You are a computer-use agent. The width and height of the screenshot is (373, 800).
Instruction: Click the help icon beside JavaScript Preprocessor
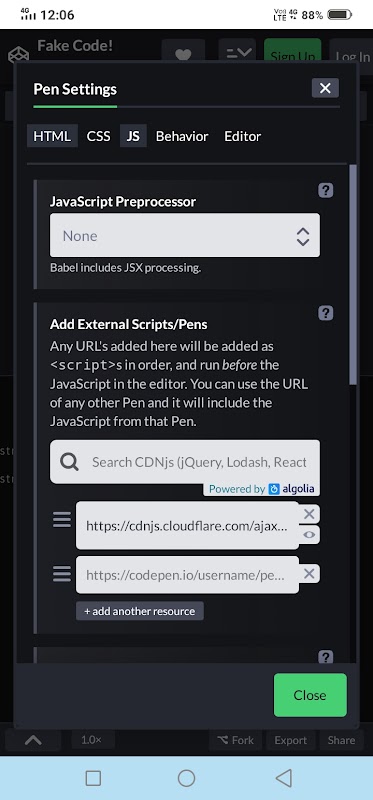(326, 190)
